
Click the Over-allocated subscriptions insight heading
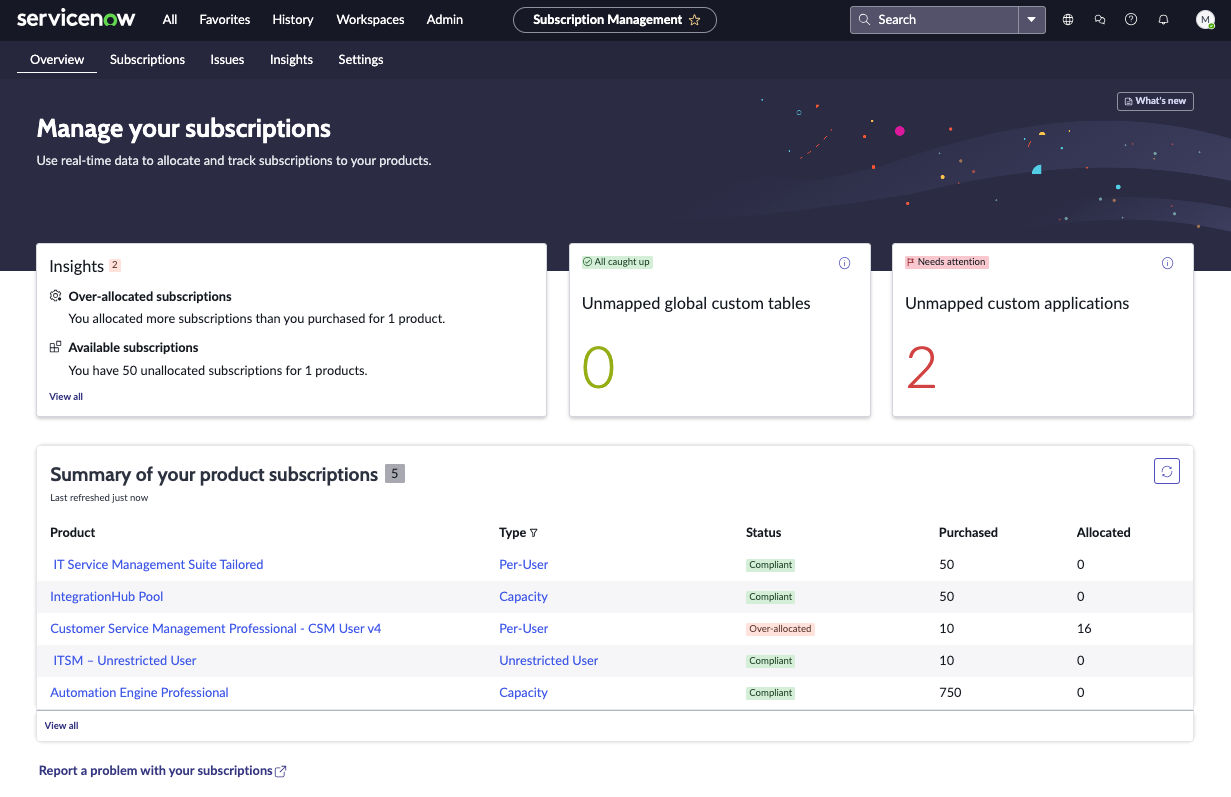(x=150, y=297)
